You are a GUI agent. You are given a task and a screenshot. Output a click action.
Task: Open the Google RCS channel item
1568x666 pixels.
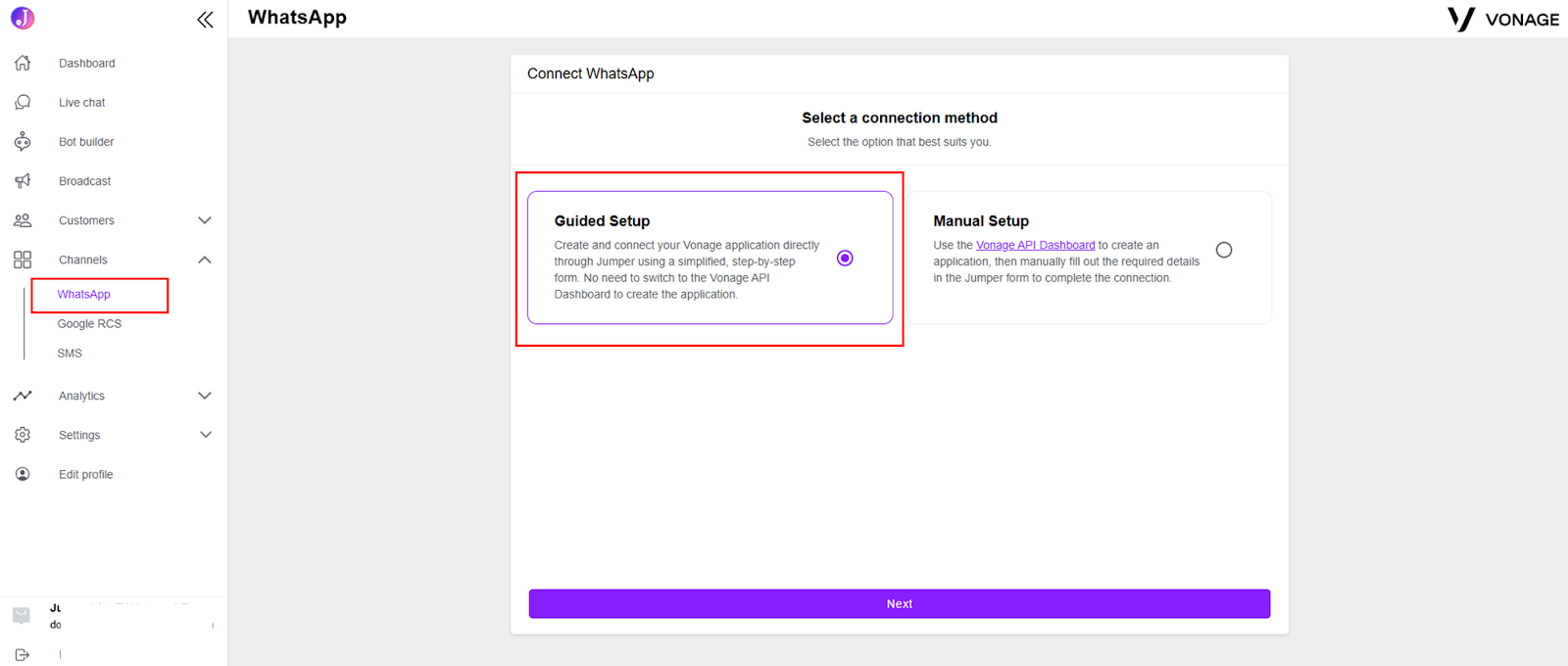pos(89,323)
